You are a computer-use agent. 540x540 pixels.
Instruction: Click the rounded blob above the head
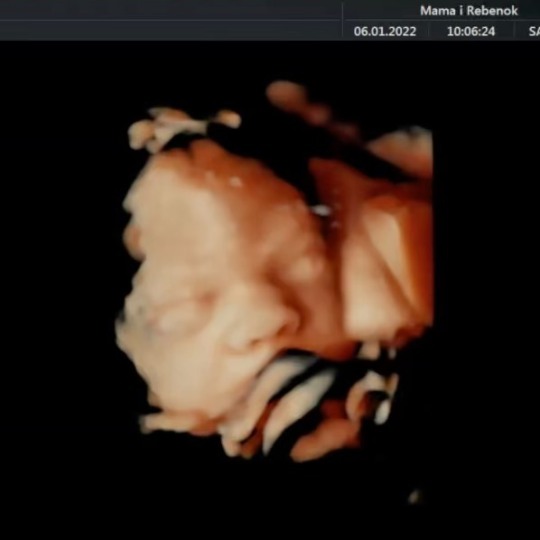(x=286, y=93)
